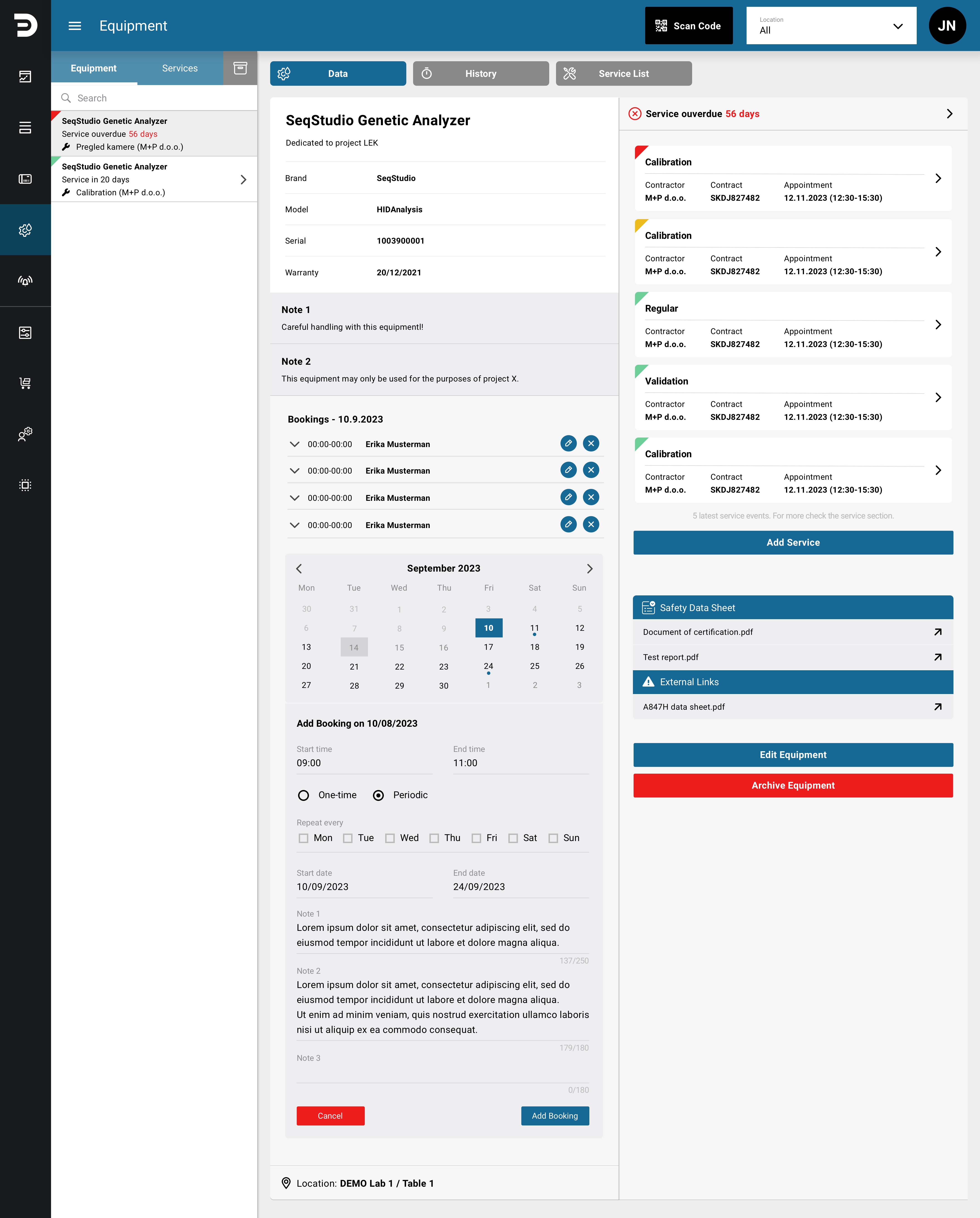Open the sliders settings sidebar icon
The height and width of the screenshot is (1218, 980).
(x=25, y=332)
